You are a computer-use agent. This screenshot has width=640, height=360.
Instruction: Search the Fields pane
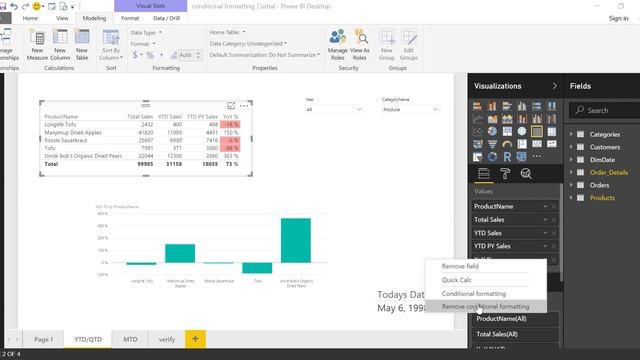pos(604,110)
